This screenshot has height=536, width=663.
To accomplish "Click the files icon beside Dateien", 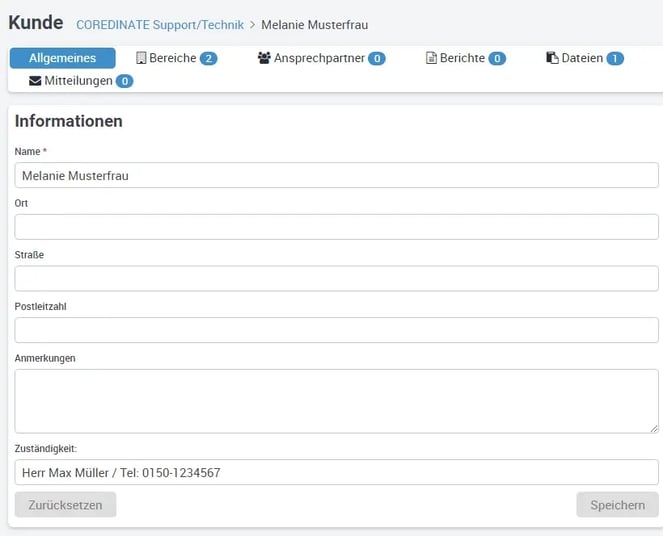I will 552,58.
